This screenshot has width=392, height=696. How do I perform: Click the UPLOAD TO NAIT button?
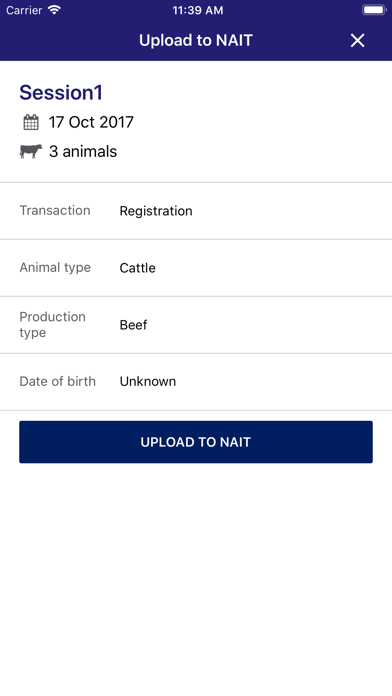(x=196, y=442)
